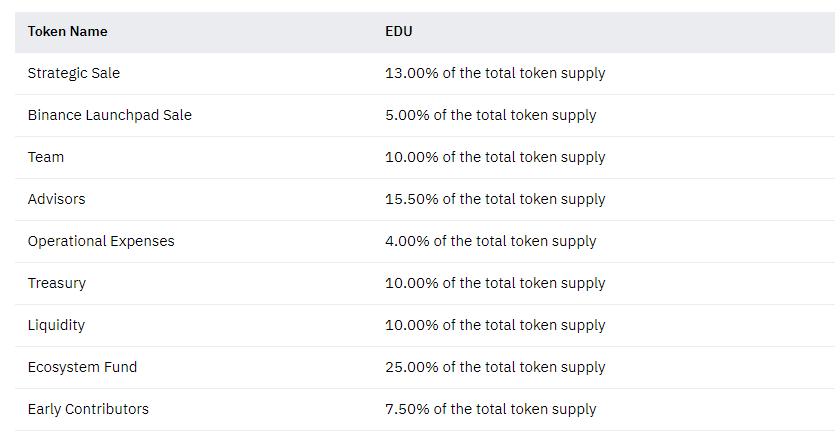840x447 pixels.
Task: Select the Operational Expenses label
Action: (x=101, y=241)
